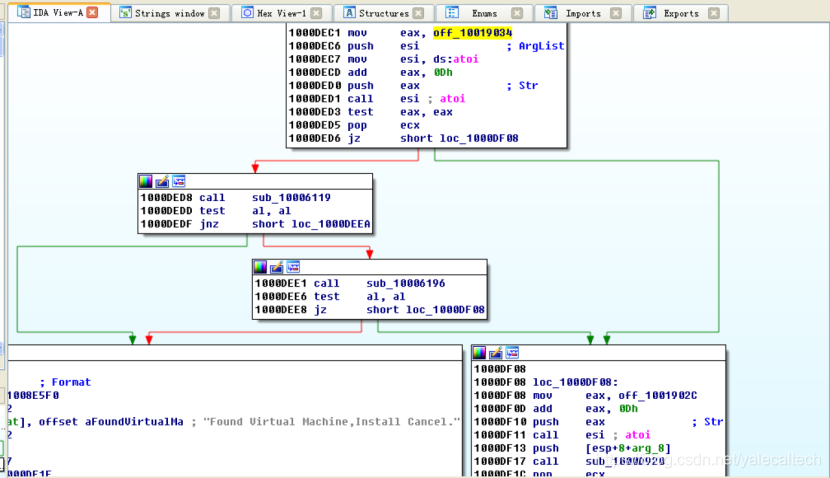Select address 1000DEC1 mov instruction
830x478 pixels.
coord(400,33)
